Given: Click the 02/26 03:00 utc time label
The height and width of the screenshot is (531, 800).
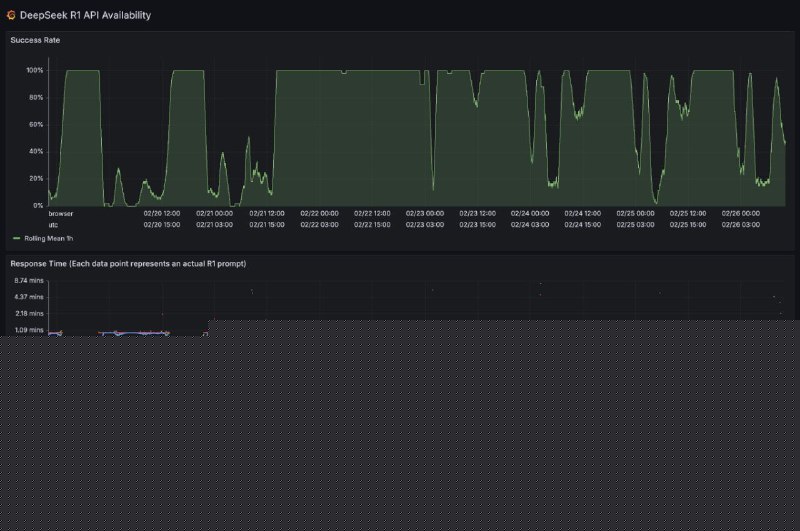Looking at the screenshot, I should (x=741, y=225).
